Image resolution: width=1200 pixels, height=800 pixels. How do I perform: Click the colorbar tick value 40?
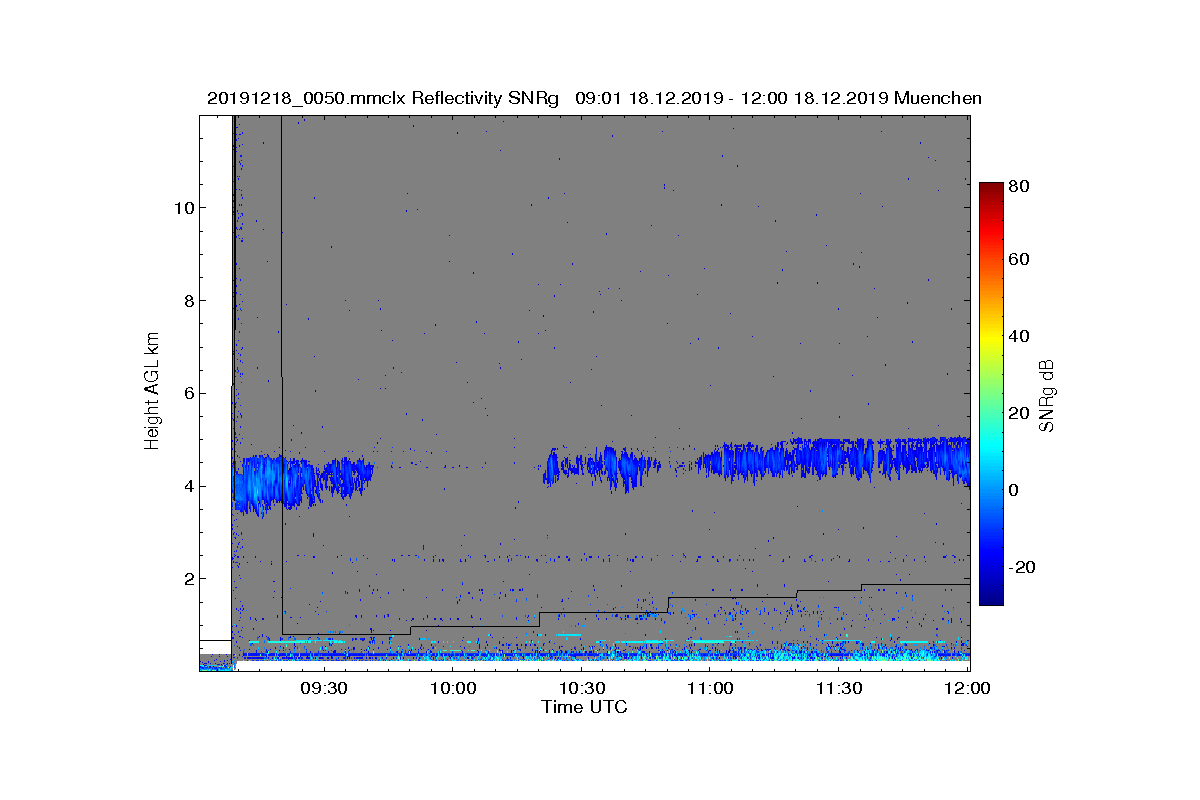tap(1020, 336)
